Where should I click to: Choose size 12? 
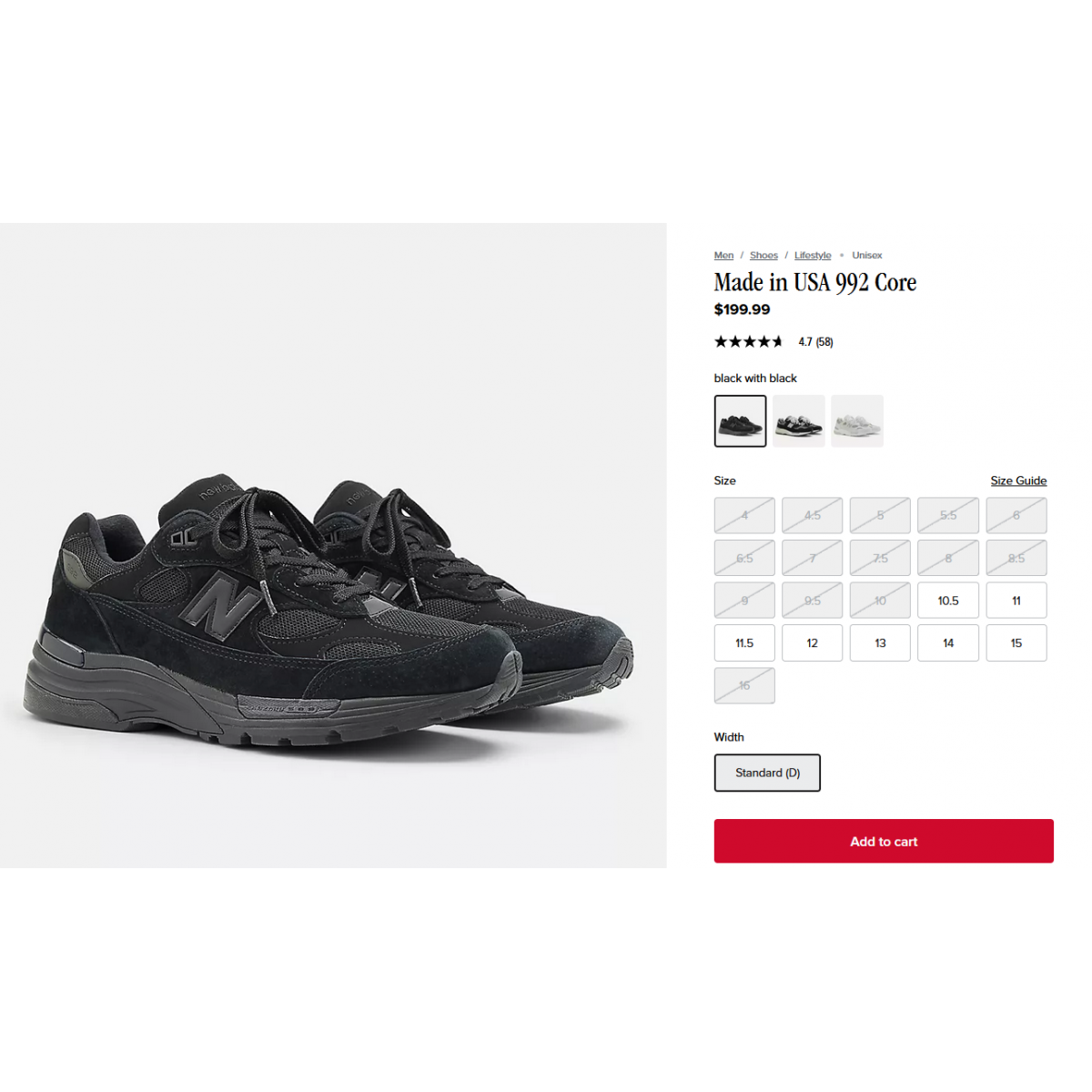click(813, 642)
